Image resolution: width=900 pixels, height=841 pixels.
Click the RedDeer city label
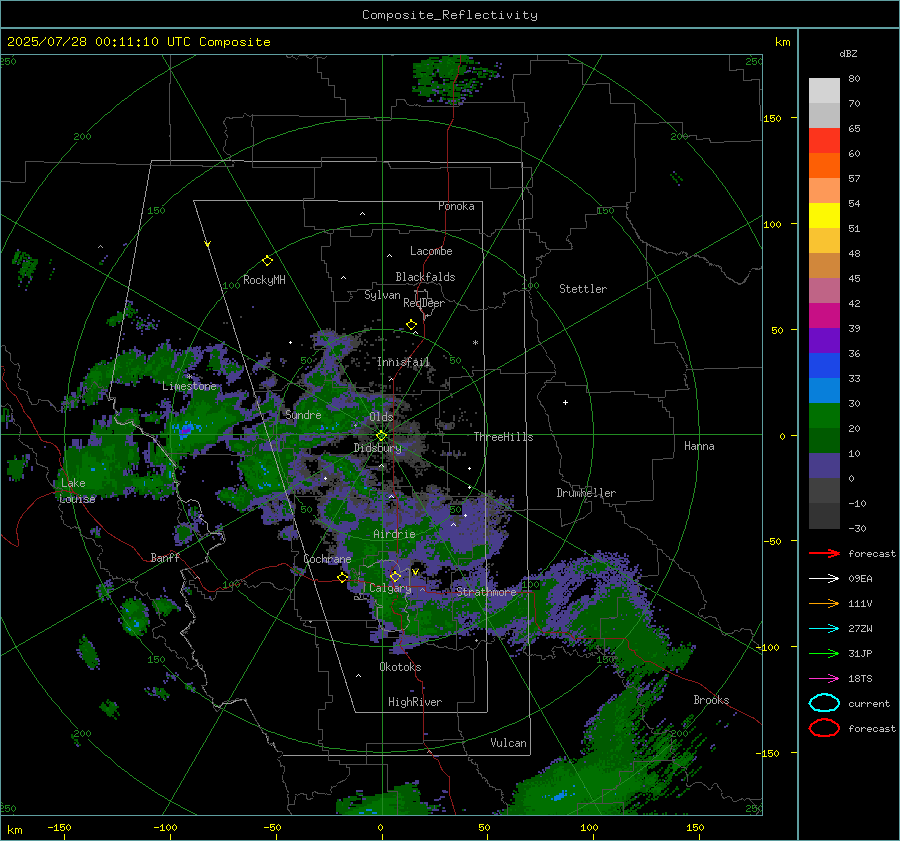pos(424,303)
